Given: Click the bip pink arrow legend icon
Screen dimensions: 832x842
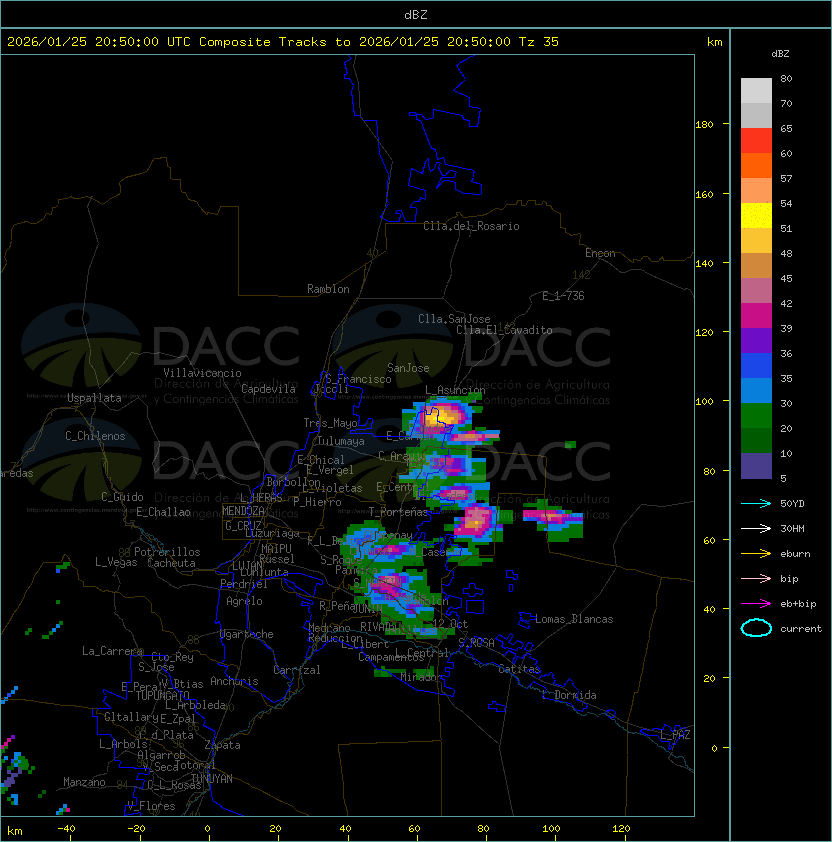Looking at the screenshot, I should pos(756,578).
